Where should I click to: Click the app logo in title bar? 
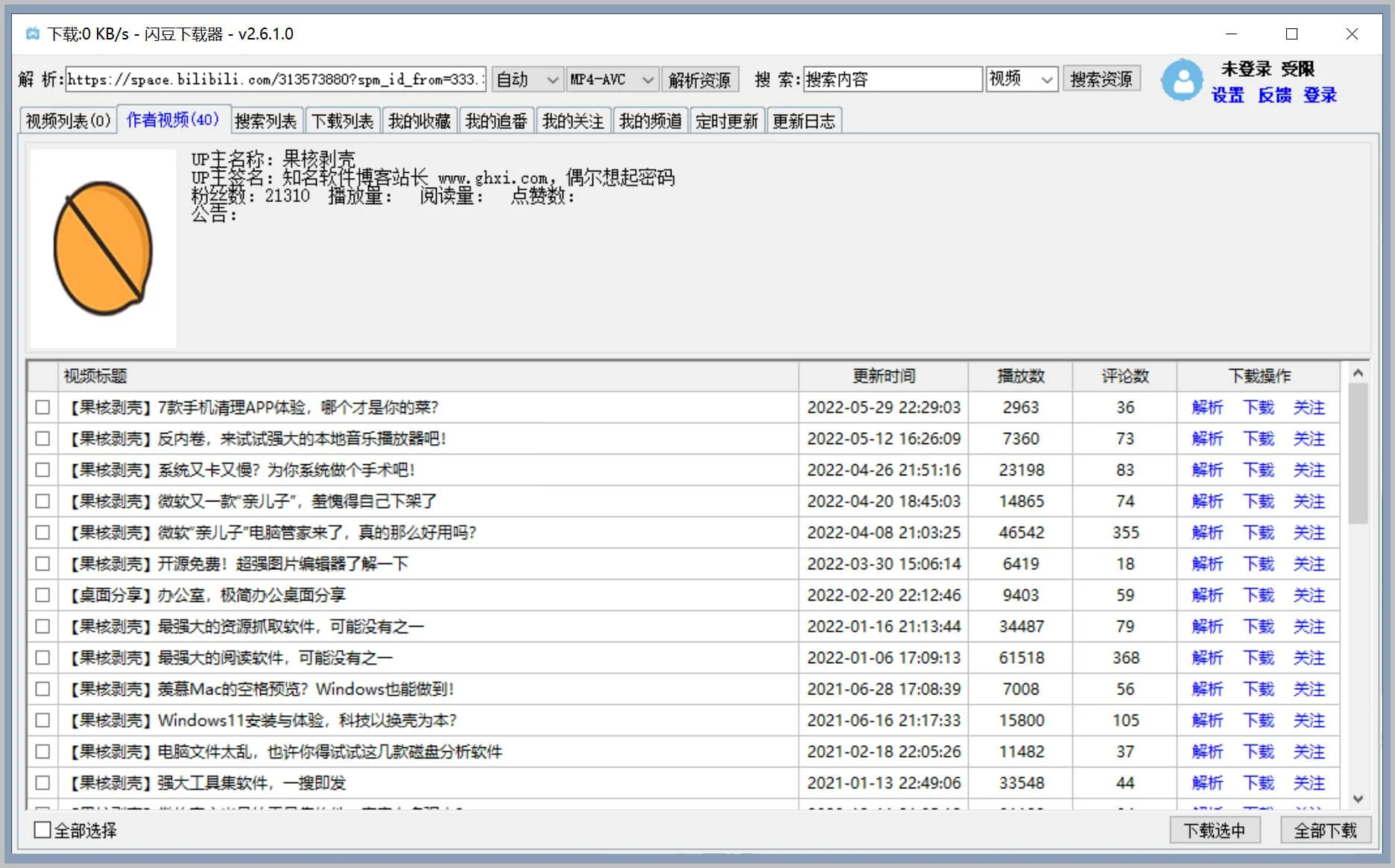32,34
